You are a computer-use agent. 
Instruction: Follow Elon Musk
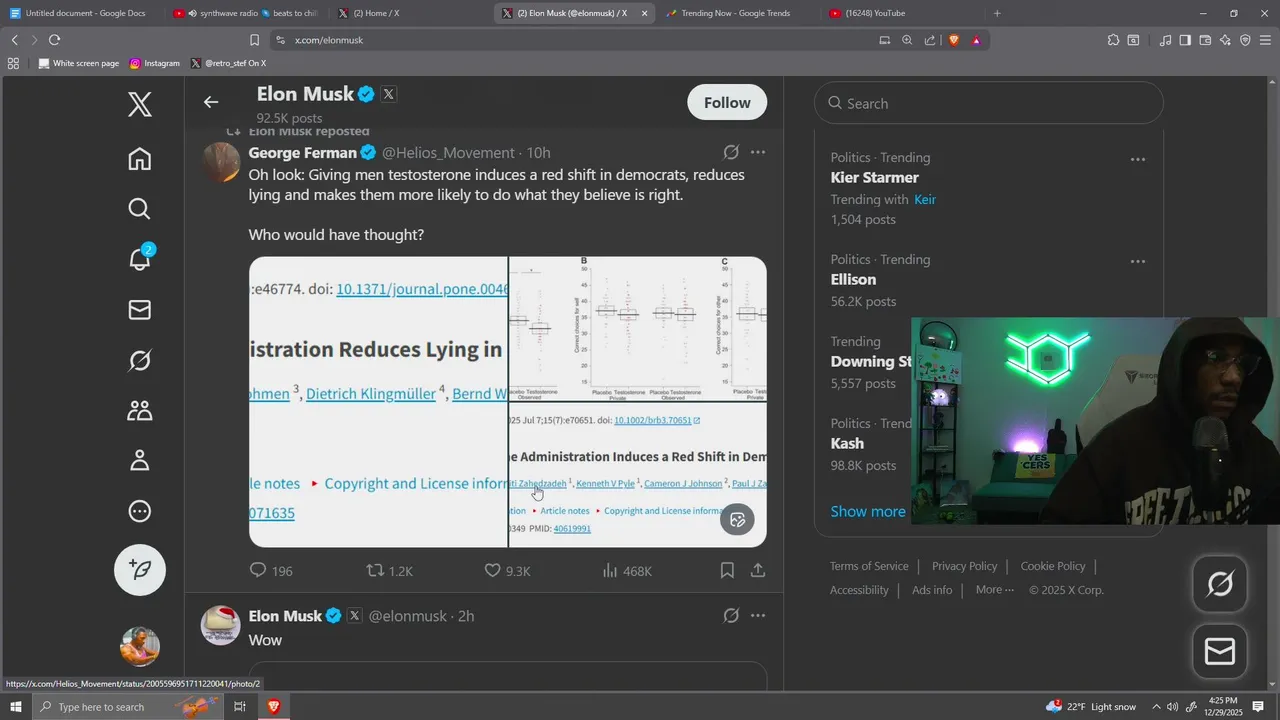coord(727,103)
